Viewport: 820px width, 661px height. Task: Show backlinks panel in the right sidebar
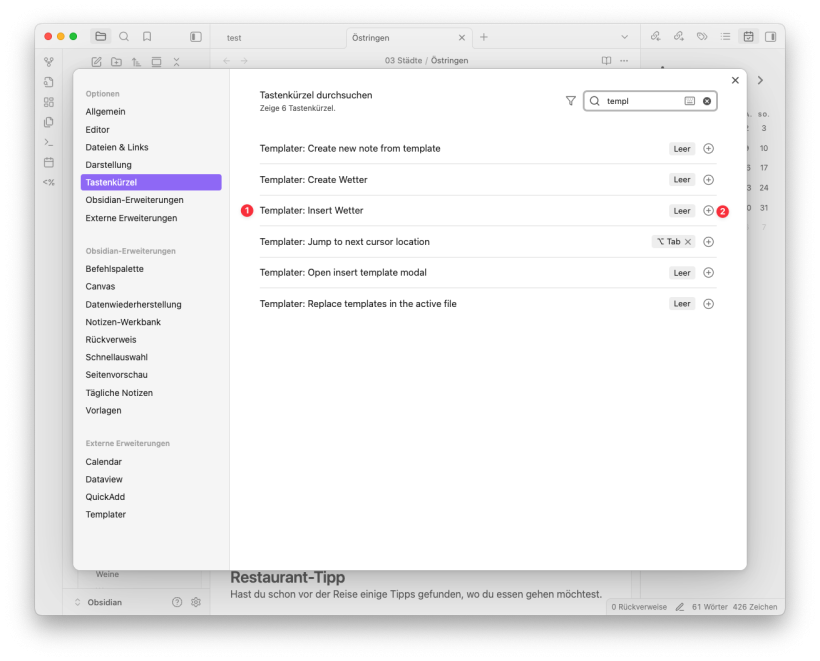(x=655, y=36)
